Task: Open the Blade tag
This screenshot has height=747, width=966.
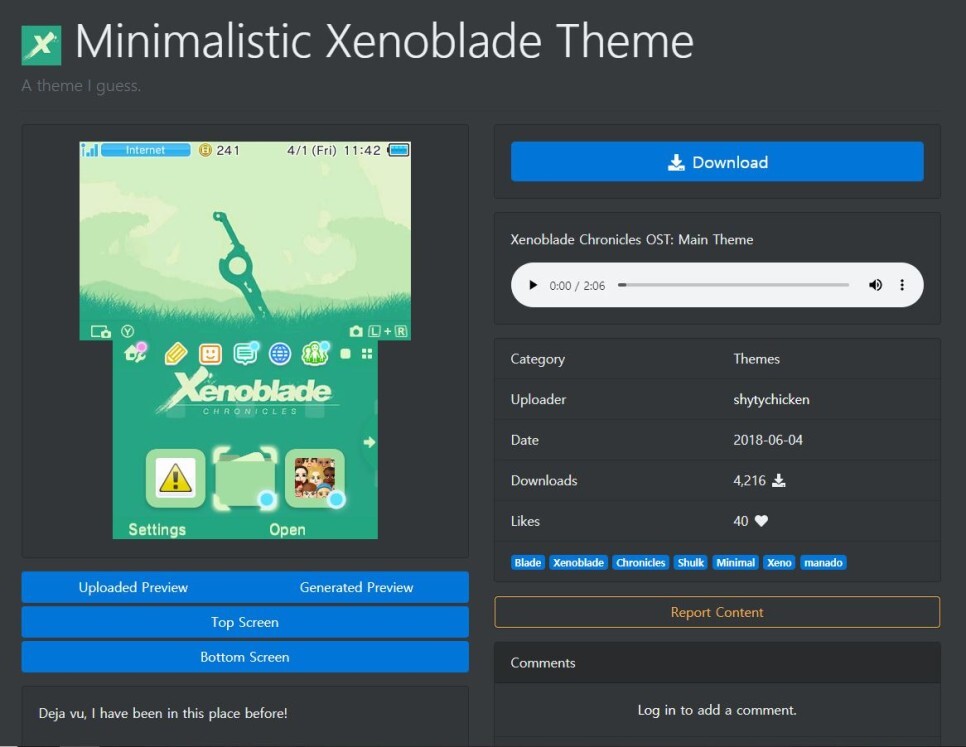Action: [x=528, y=562]
